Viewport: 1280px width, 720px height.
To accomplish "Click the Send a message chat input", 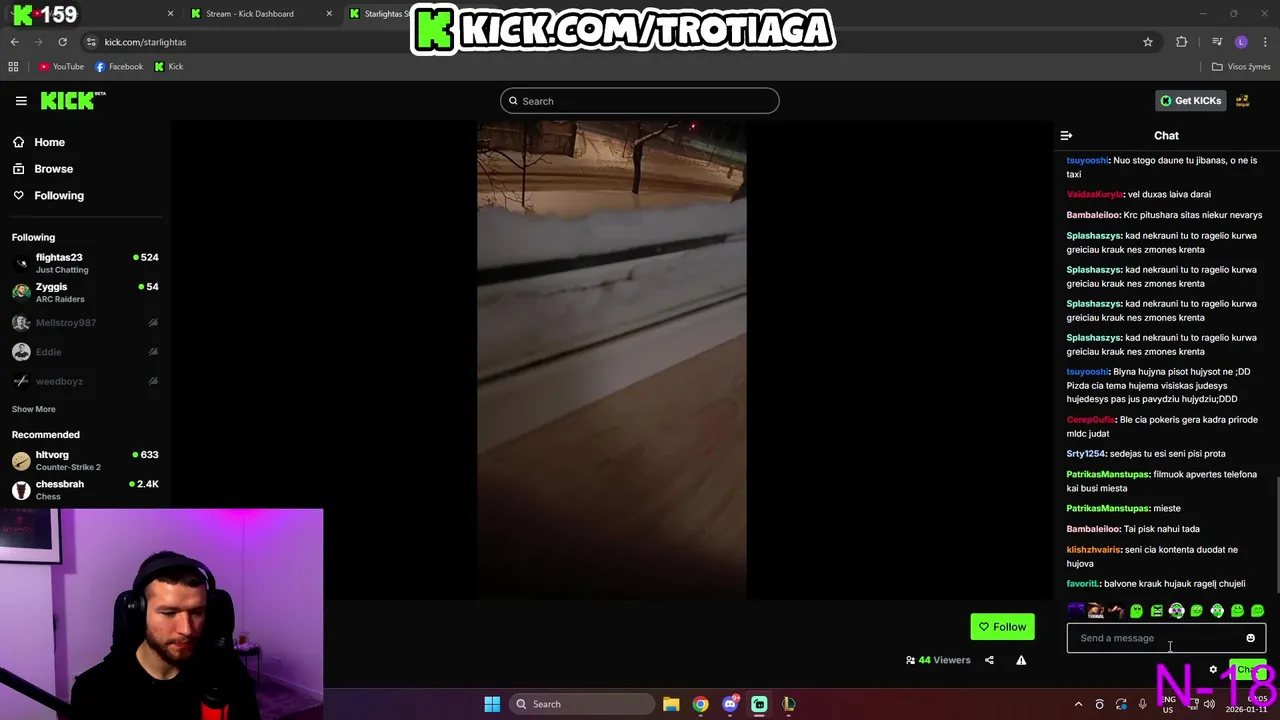I will point(1166,638).
